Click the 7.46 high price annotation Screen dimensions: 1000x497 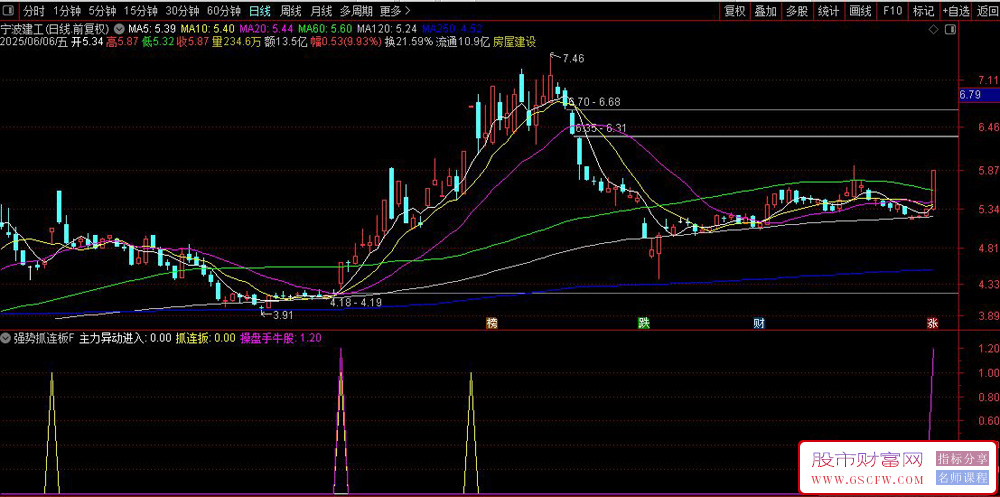(573, 58)
